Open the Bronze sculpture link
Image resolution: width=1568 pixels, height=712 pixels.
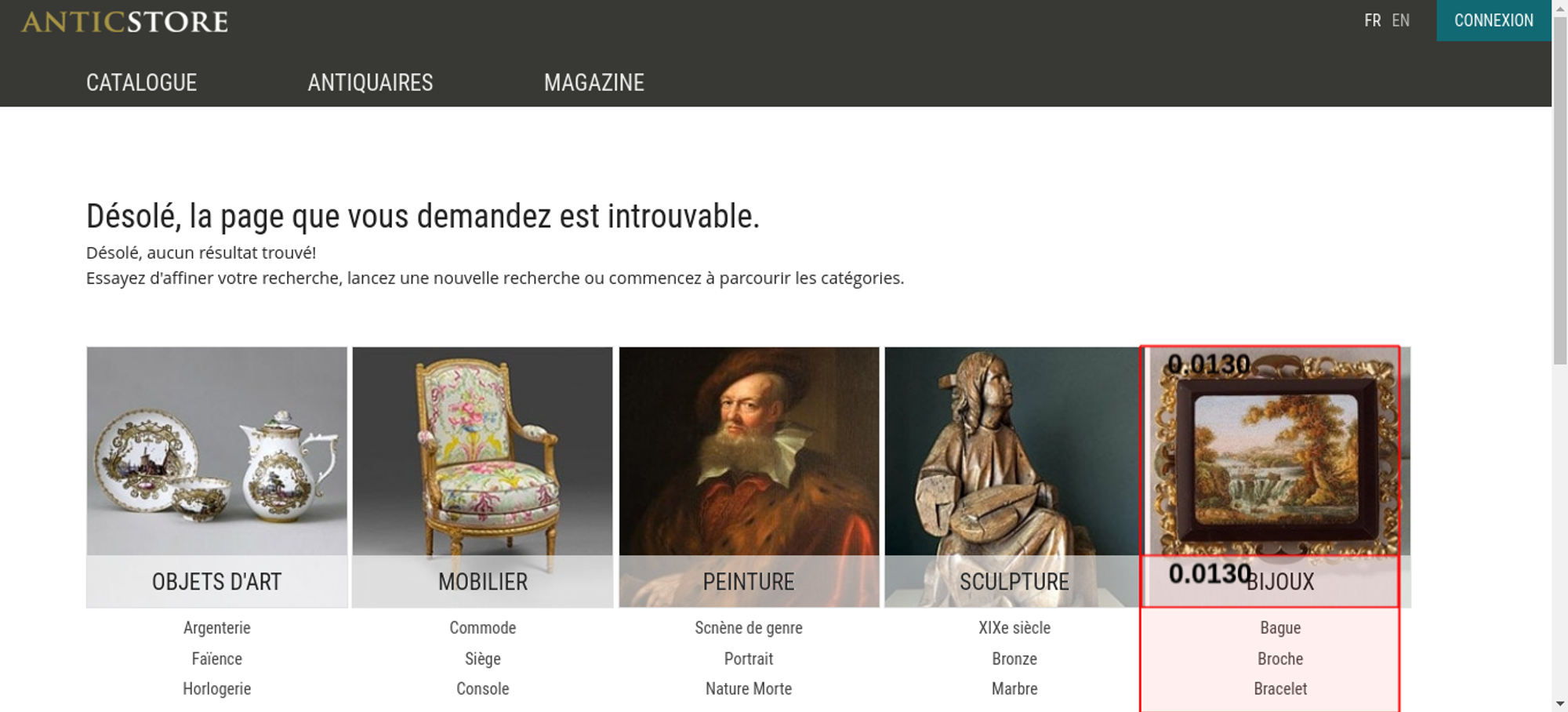[x=1014, y=659]
